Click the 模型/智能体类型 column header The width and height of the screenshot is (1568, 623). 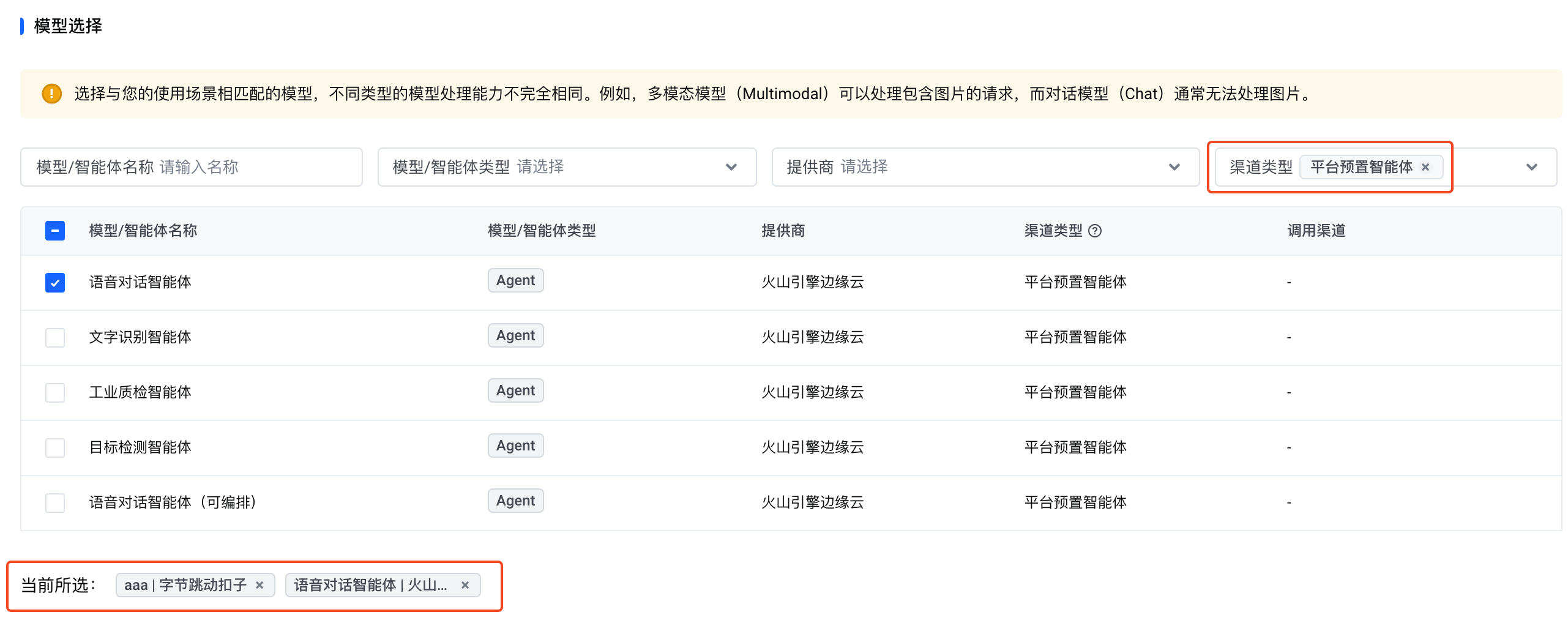[542, 231]
